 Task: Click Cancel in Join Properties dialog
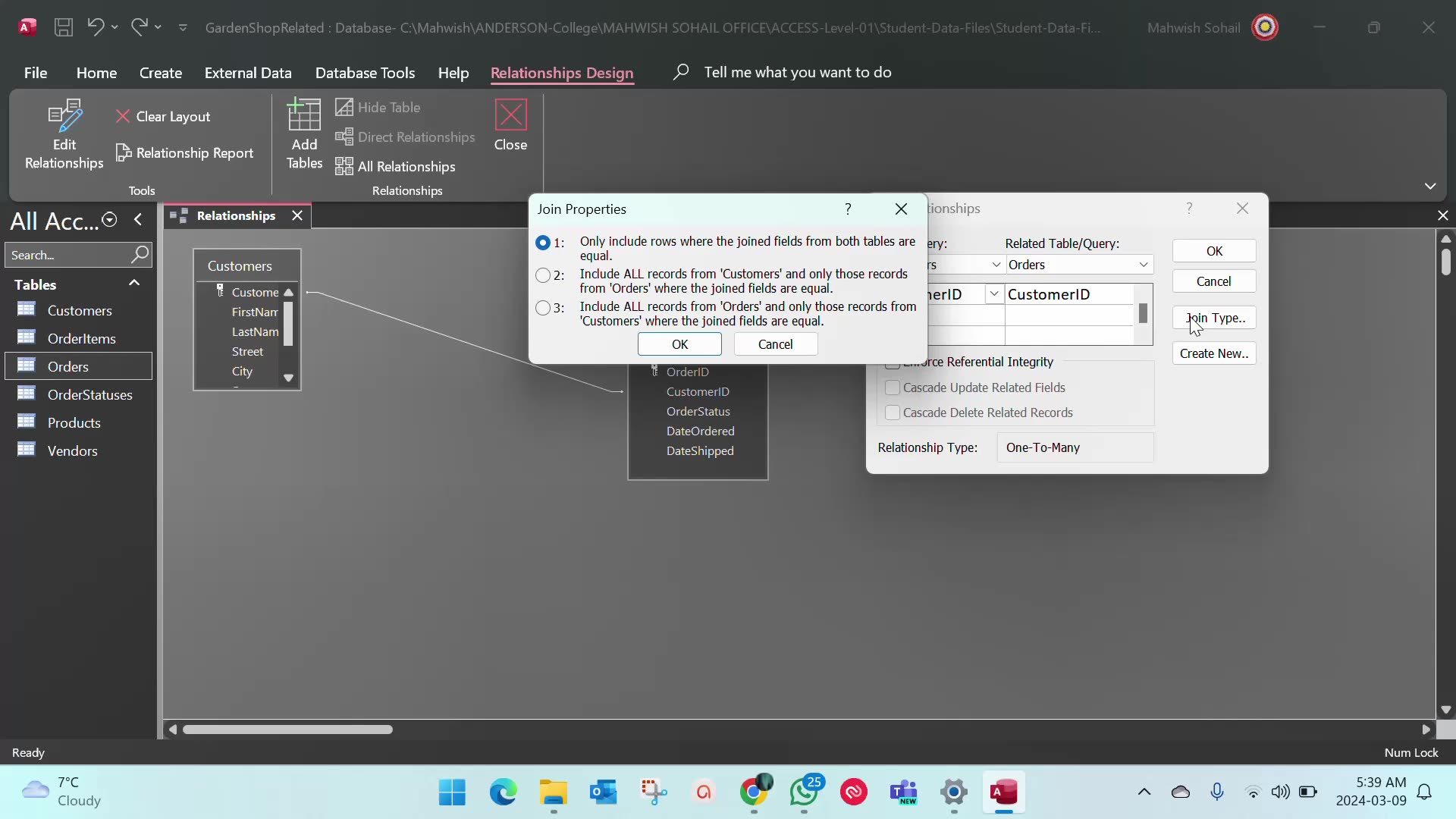775,344
